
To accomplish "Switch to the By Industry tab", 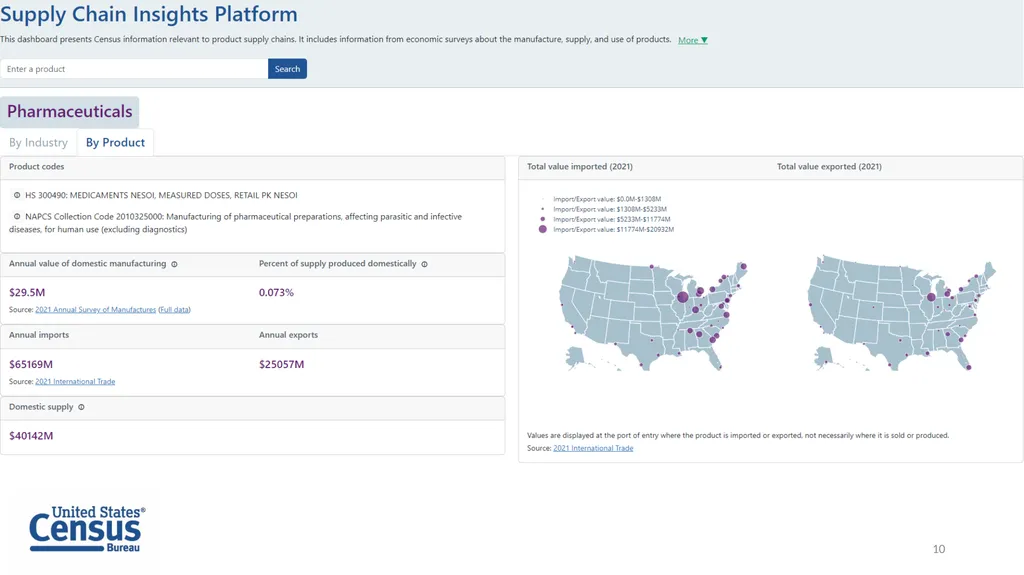I will (x=39, y=142).
